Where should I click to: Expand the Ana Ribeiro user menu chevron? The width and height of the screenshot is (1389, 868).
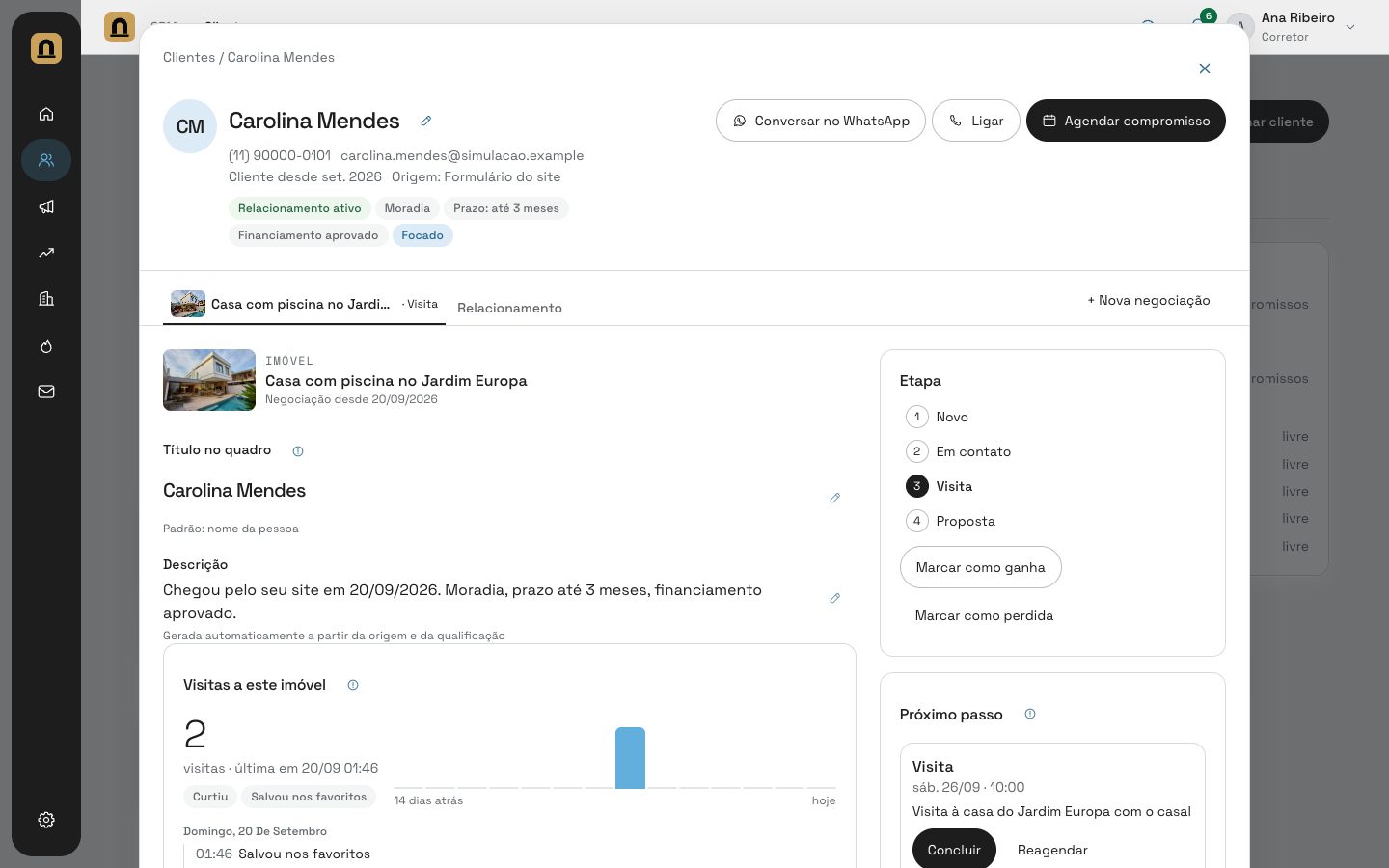[1350, 27]
